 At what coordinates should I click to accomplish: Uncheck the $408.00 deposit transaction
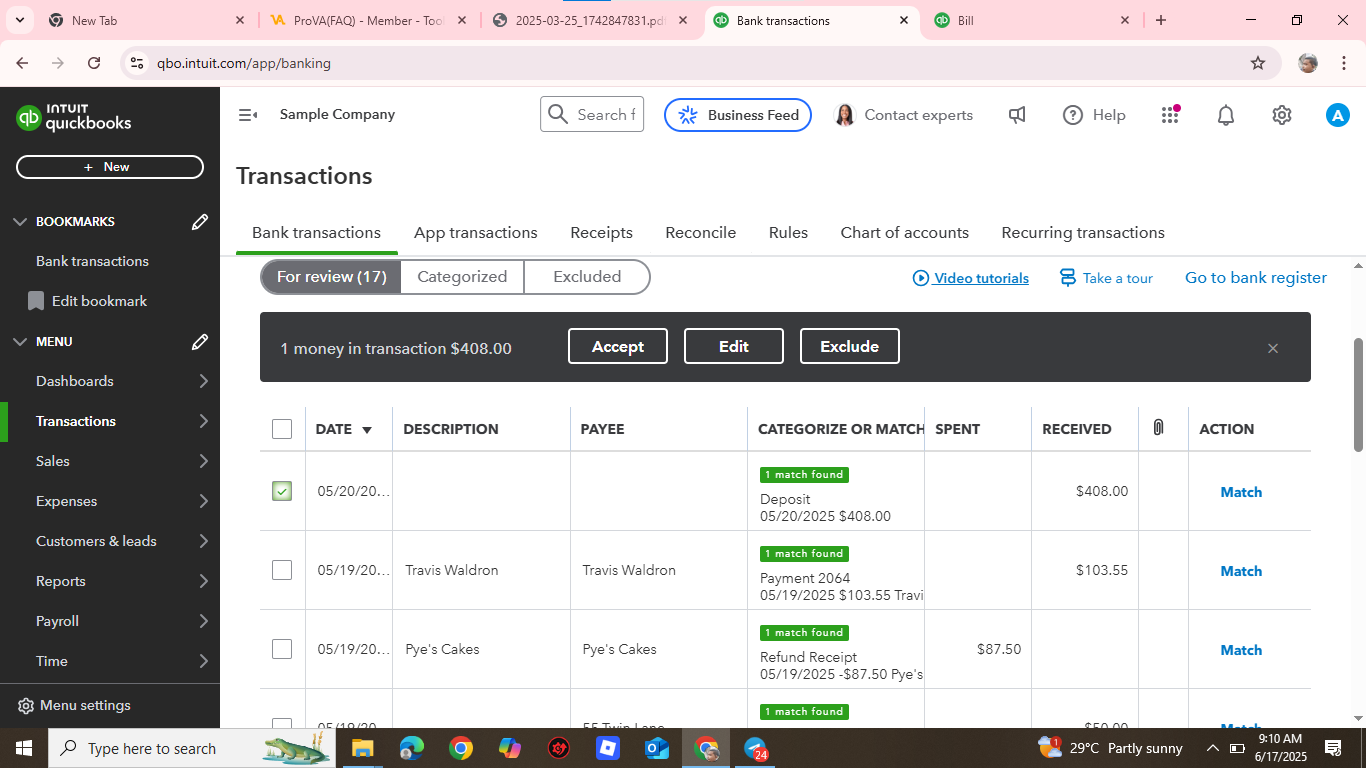(x=282, y=491)
